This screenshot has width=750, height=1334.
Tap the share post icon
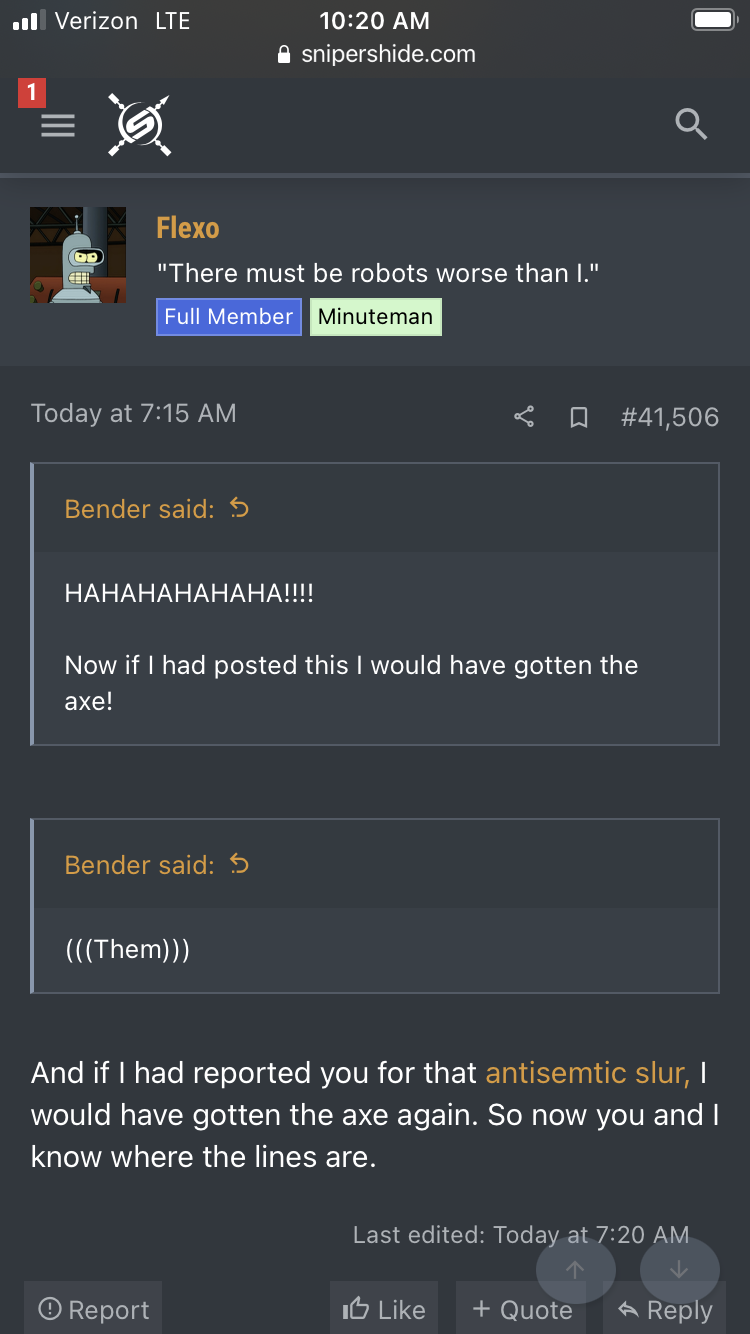pos(524,417)
